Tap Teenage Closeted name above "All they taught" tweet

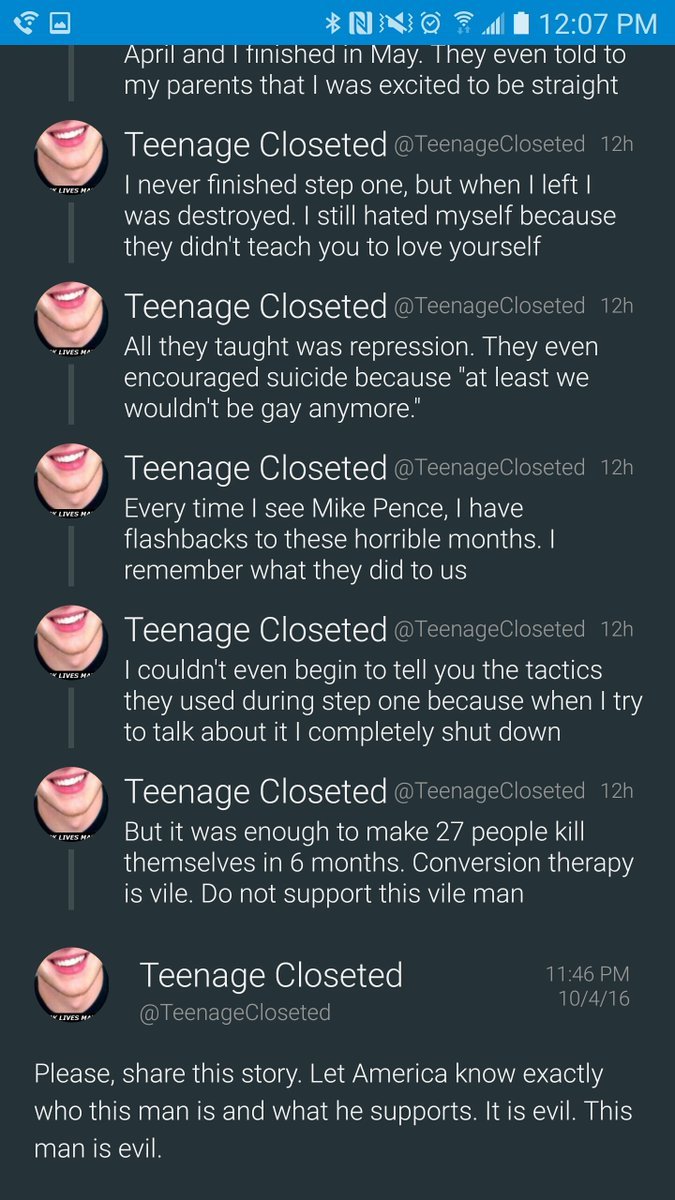(x=255, y=306)
